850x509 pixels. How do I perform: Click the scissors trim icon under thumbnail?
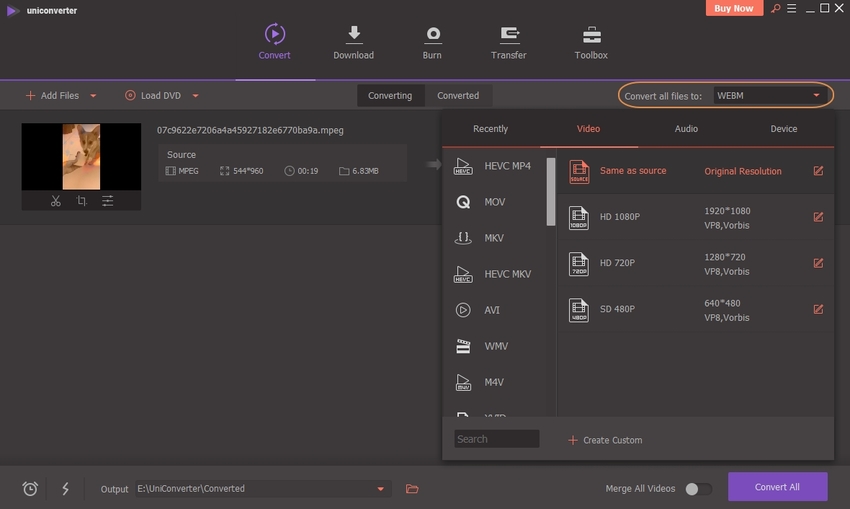(x=56, y=201)
